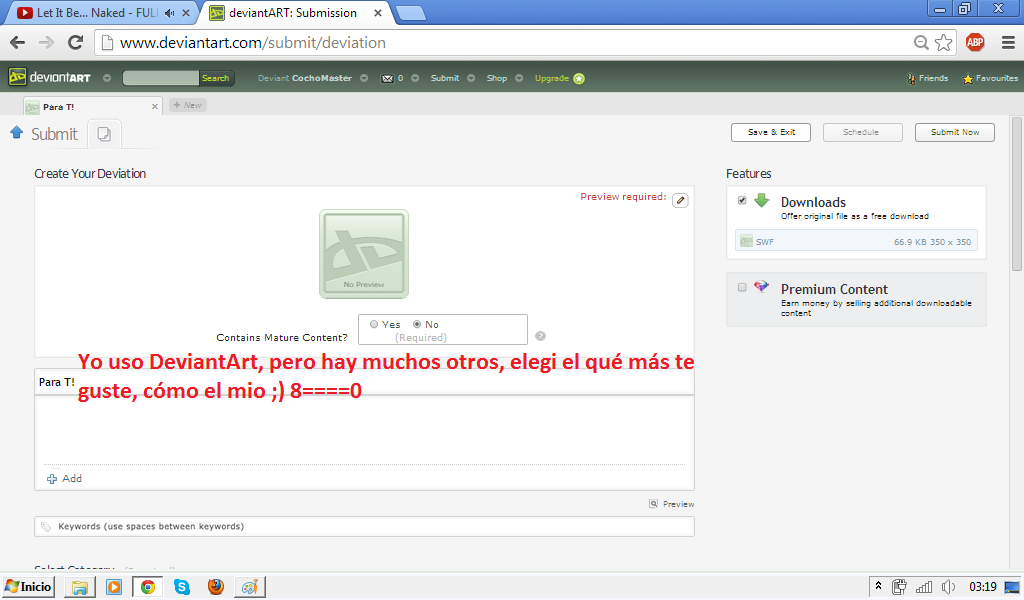Click the browser forward arrow
1024x600 pixels.
click(x=46, y=43)
